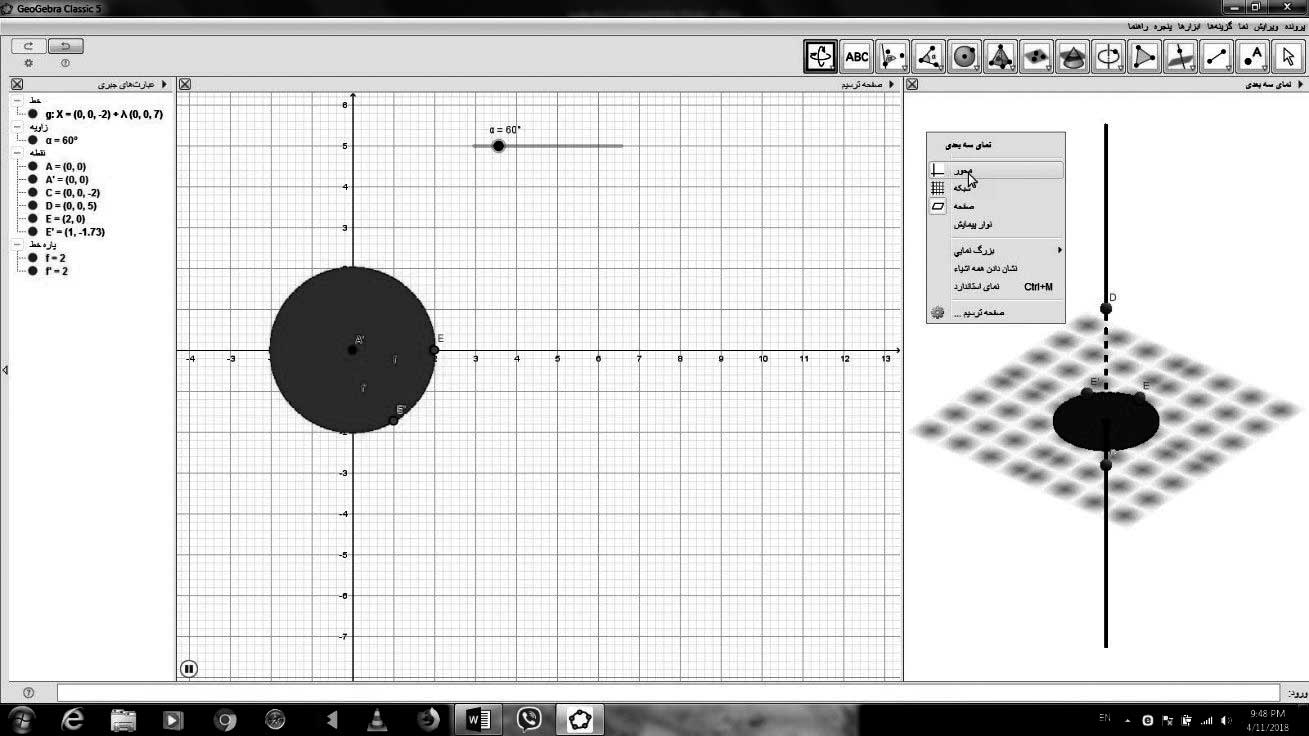Open VLC cone icon in taskbar
Image resolution: width=1309 pixels, height=736 pixels.
click(x=377, y=719)
